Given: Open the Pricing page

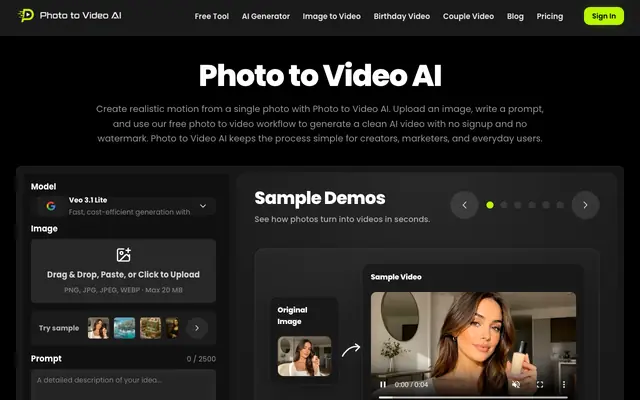Looking at the screenshot, I should (549, 16).
